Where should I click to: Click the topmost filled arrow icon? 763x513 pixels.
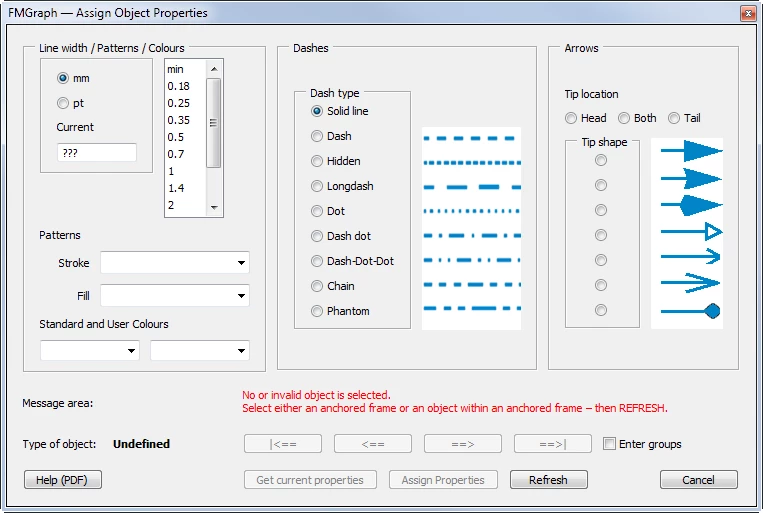(x=691, y=151)
